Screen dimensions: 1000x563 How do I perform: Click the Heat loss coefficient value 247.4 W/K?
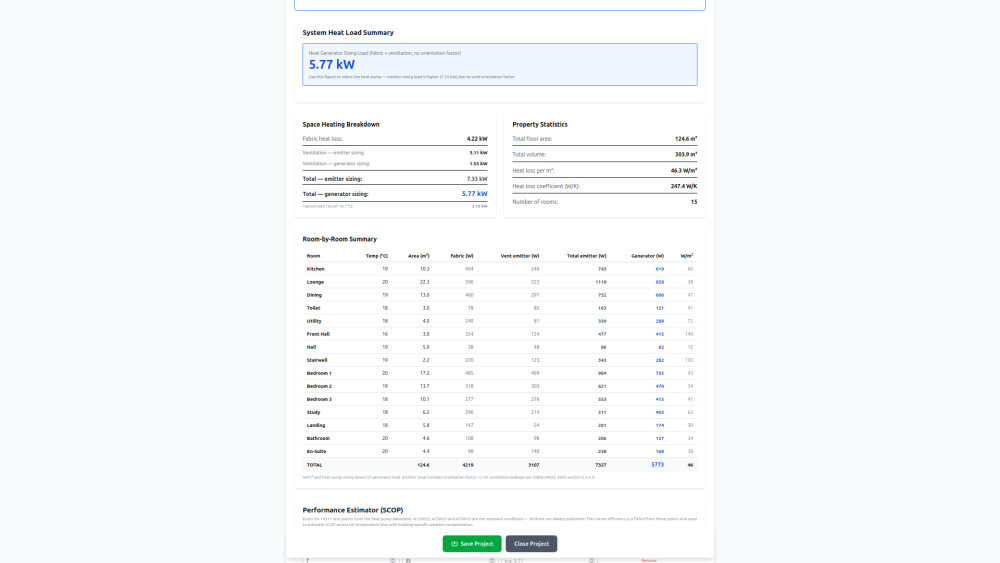tap(683, 186)
